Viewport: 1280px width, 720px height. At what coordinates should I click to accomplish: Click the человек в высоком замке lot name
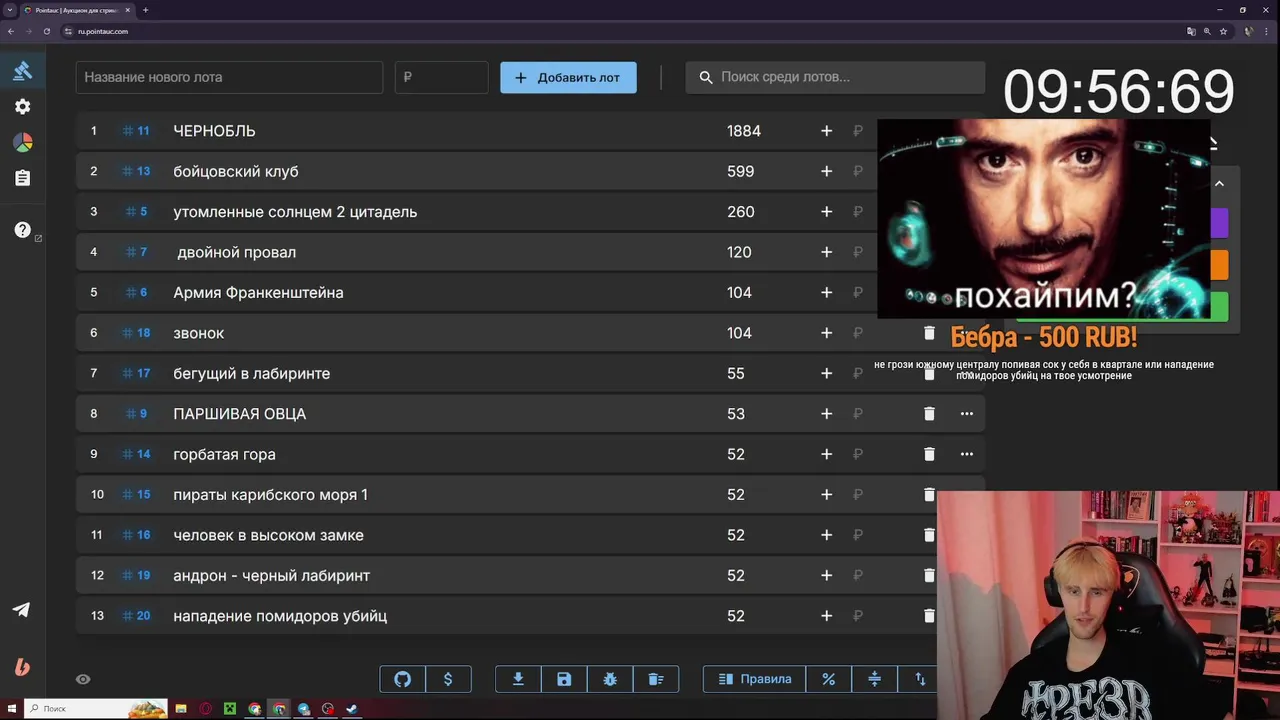pos(268,535)
